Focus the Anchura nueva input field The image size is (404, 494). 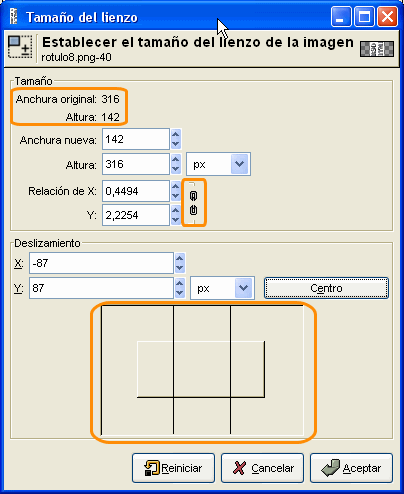(x=136, y=139)
